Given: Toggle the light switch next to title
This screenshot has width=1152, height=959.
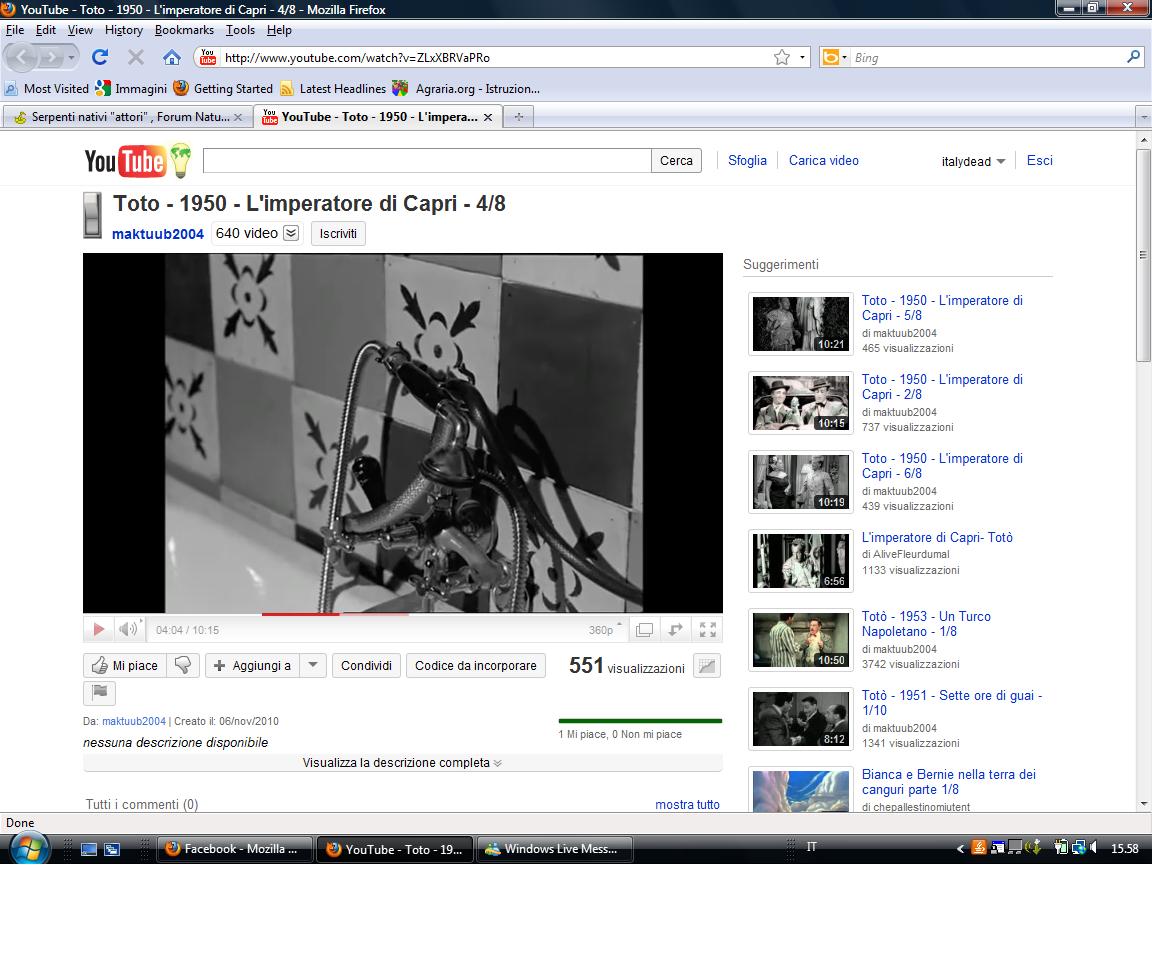Looking at the screenshot, I should [93, 215].
